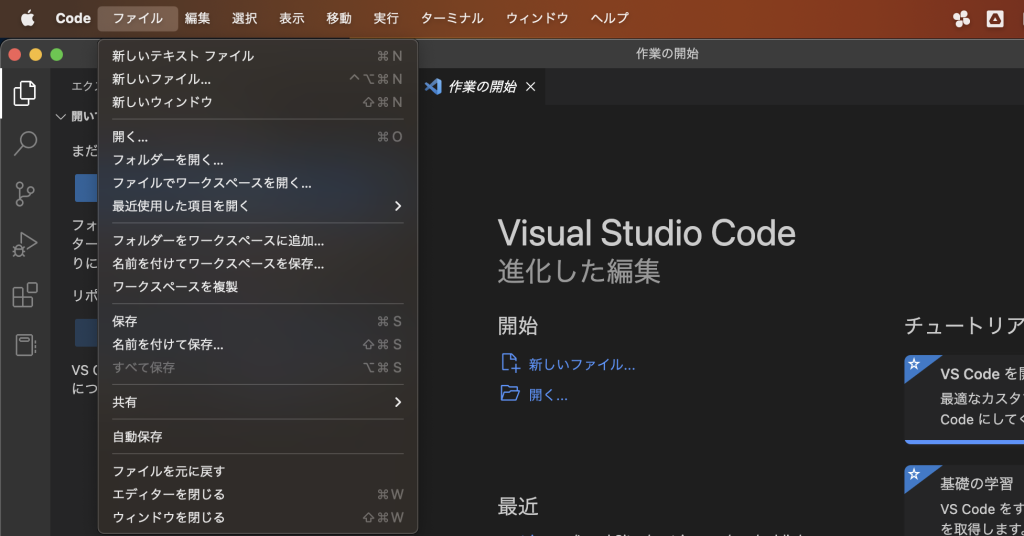Open the Code application menu
Screen dimensions: 1024x536
coord(72,18)
